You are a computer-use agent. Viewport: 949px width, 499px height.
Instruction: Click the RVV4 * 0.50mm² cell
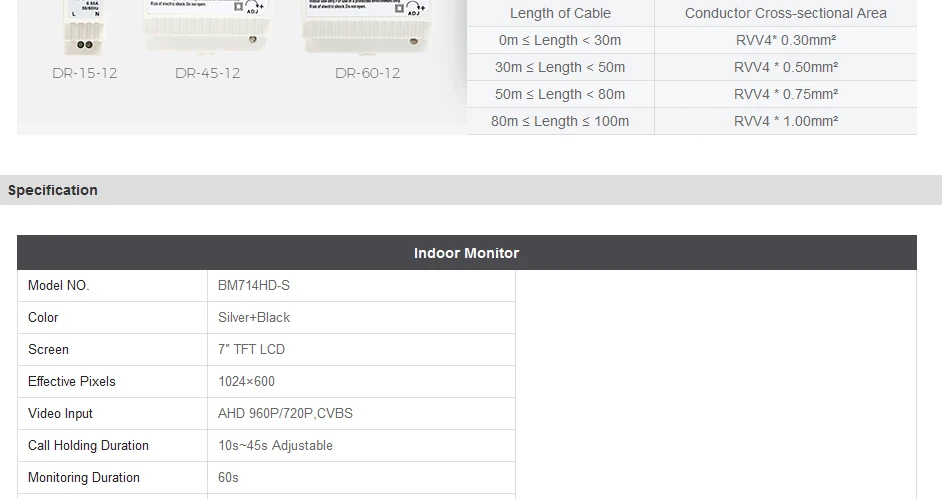[786, 67]
